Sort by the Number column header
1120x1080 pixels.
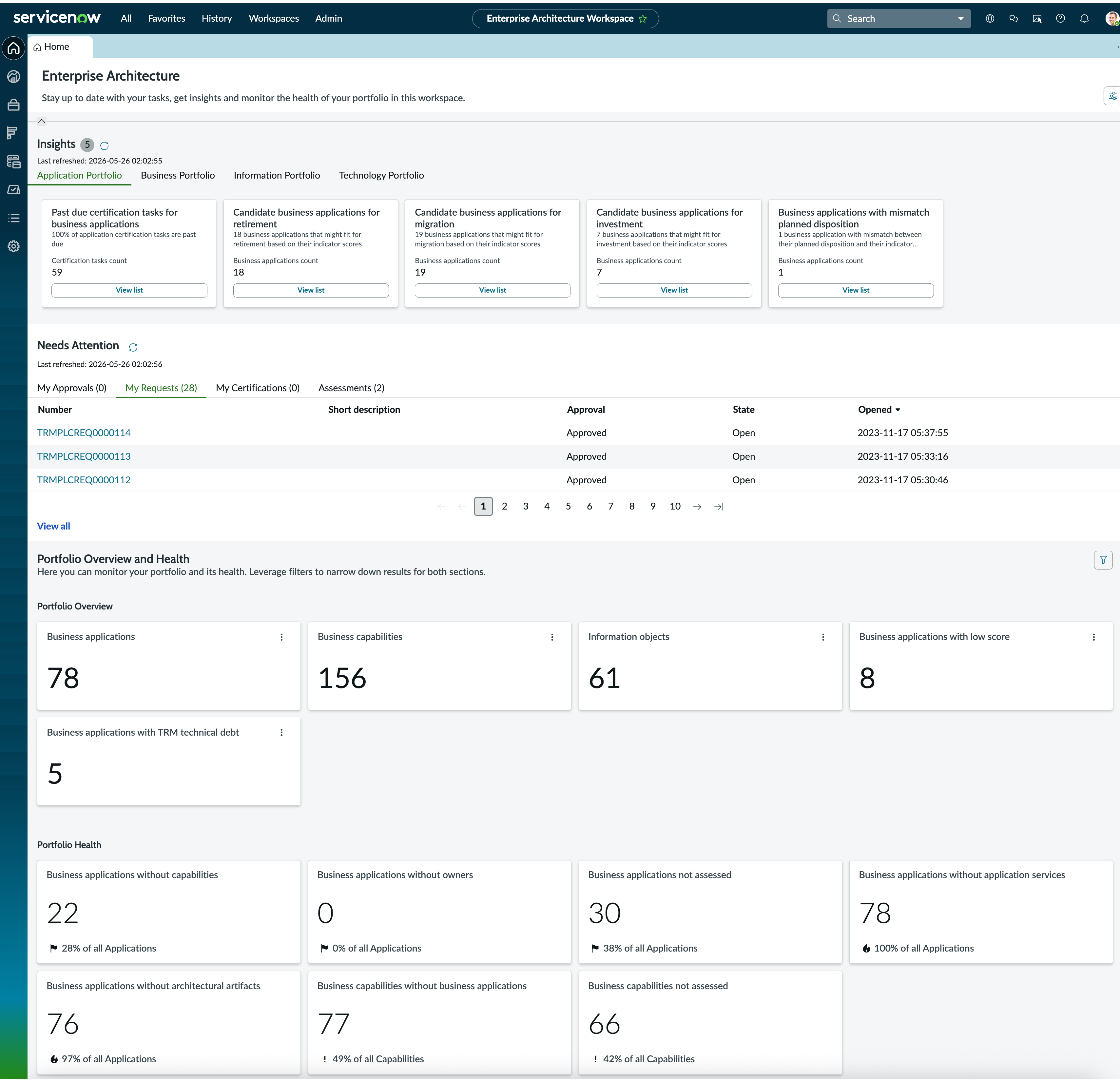point(55,410)
